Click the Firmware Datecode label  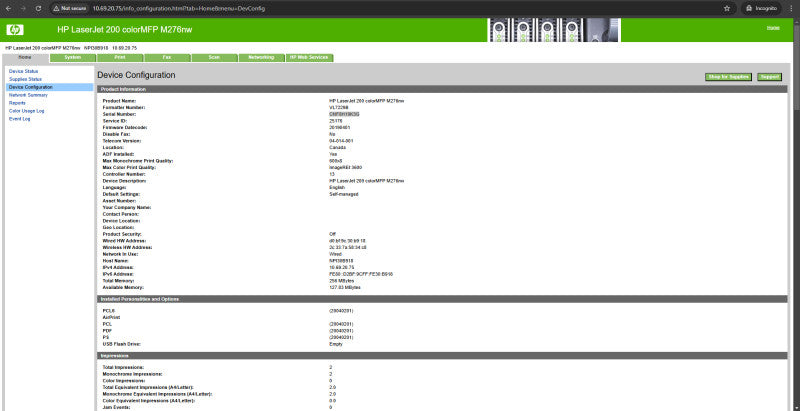(x=125, y=127)
